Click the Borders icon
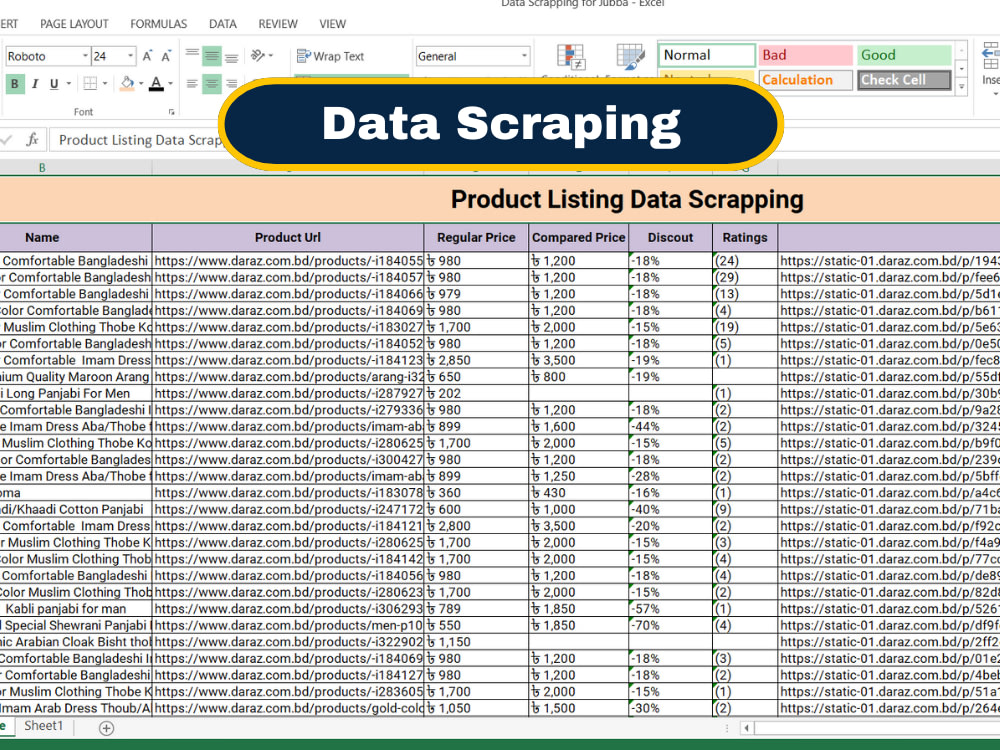Image resolution: width=1000 pixels, height=750 pixels. (91, 84)
